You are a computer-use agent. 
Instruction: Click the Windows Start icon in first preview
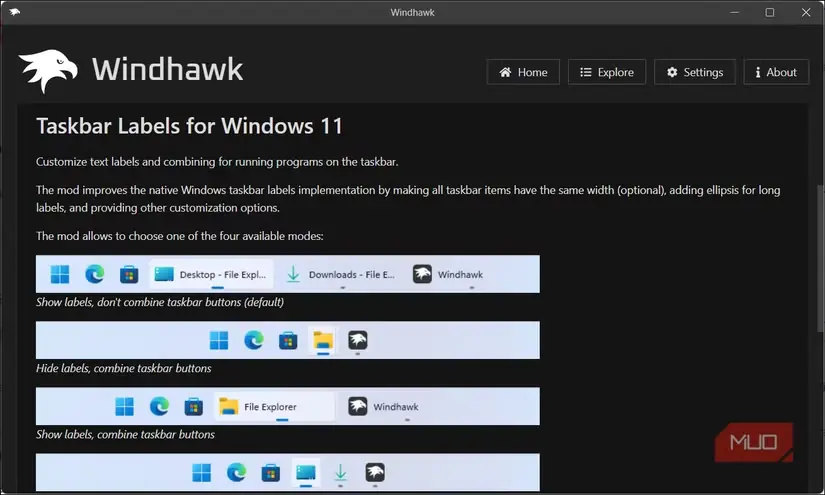pyautogui.click(x=60, y=274)
